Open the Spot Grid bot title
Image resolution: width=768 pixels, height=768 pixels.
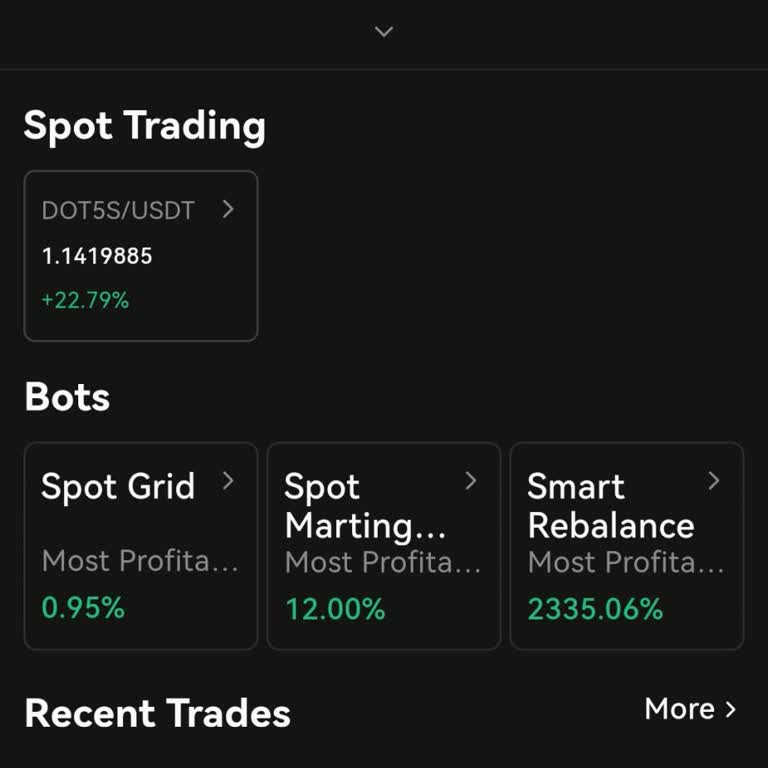click(x=118, y=486)
